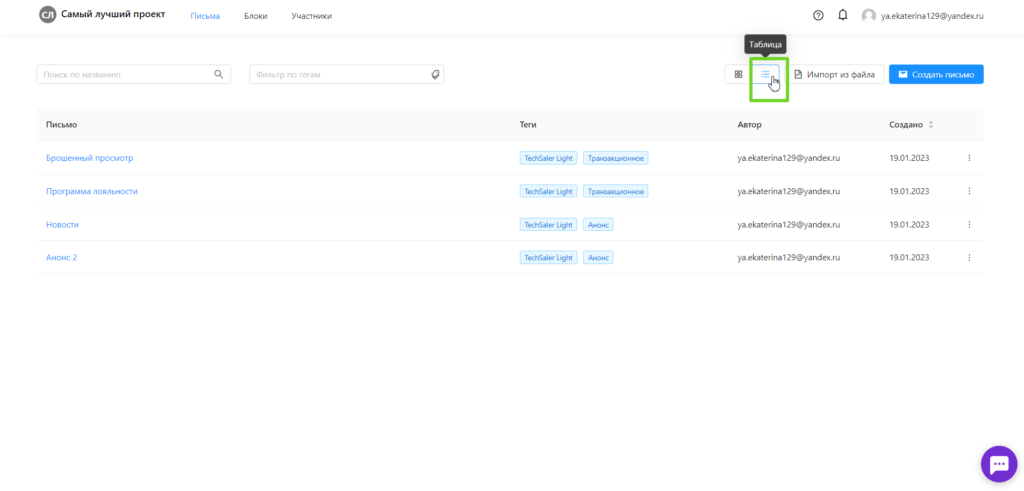The image size is (1024, 491).
Task: Open the help question mark icon
Action: 818,16
